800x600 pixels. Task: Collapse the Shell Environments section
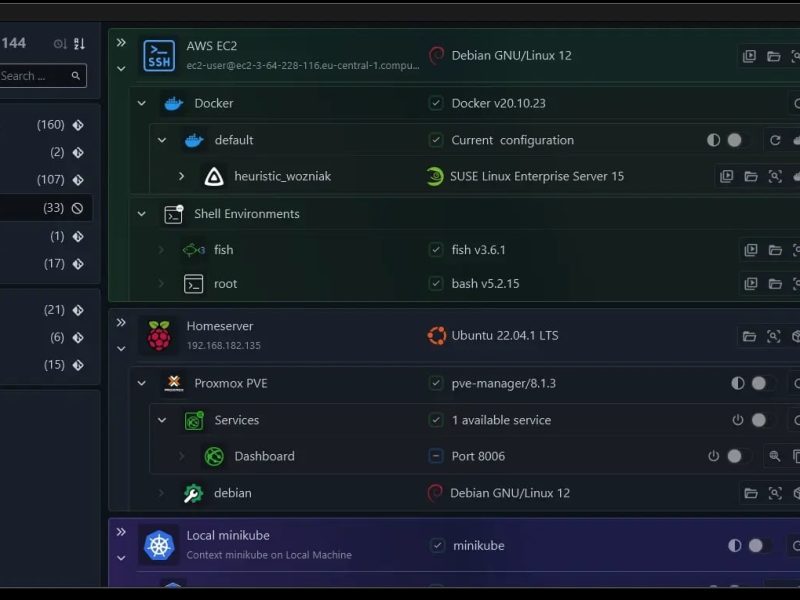point(141,214)
